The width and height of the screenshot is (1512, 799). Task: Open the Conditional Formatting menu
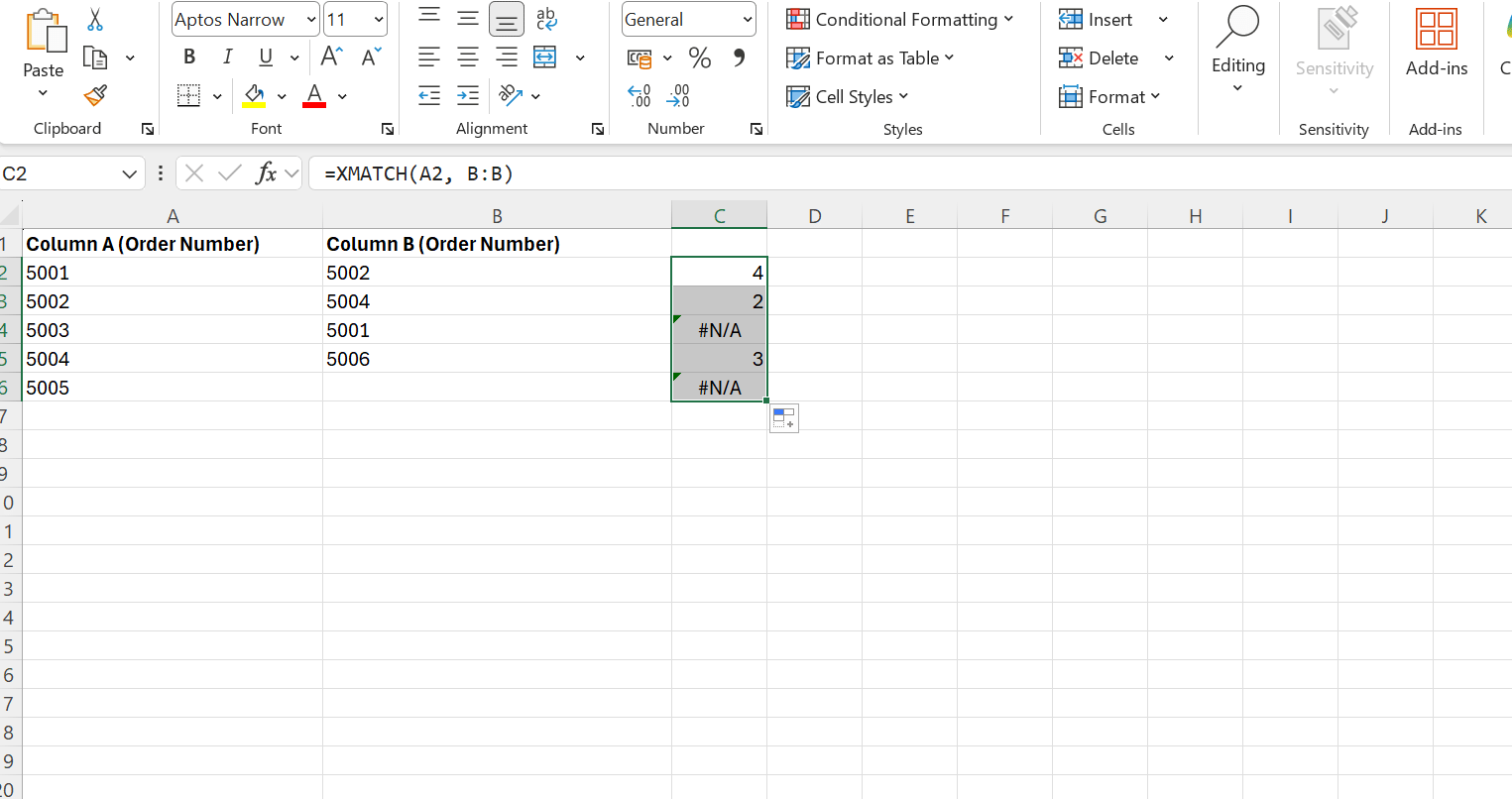coord(899,20)
